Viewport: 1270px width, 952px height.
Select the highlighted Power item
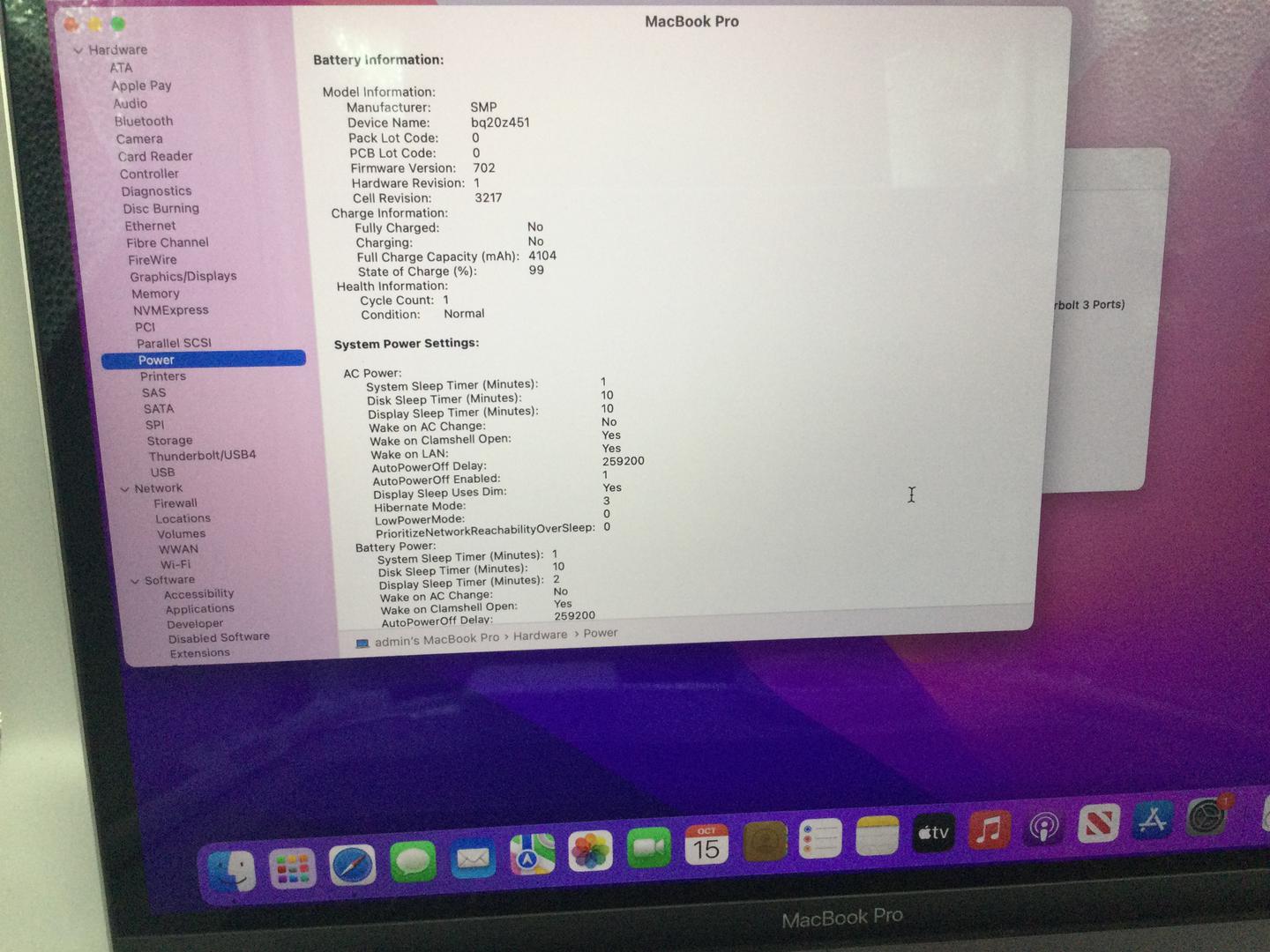204,360
